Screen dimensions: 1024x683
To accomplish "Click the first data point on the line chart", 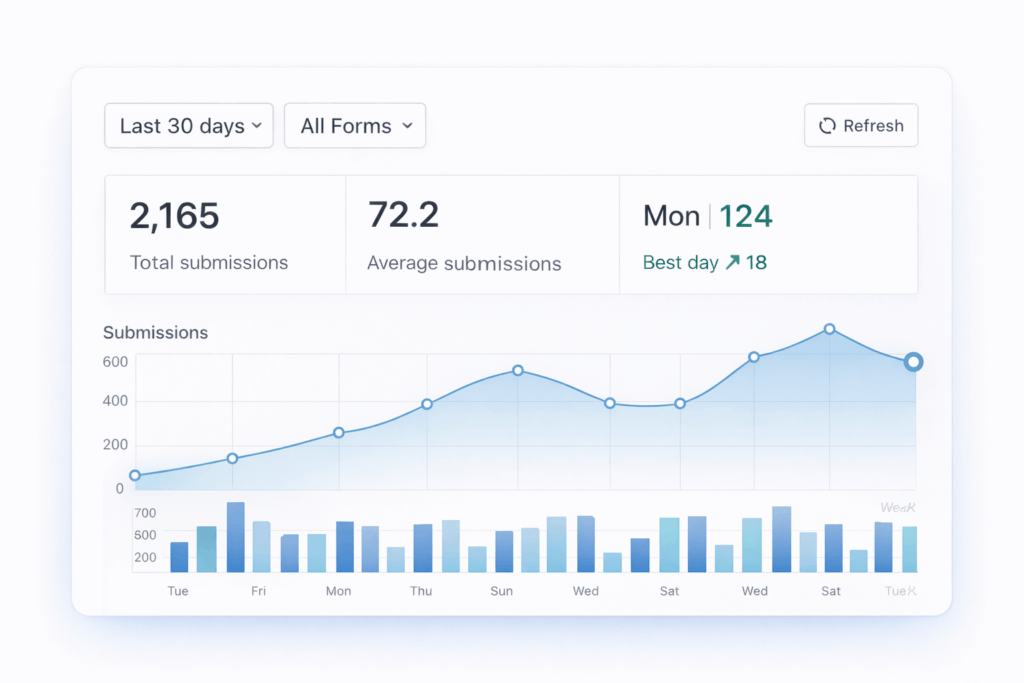I will coord(135,476).
